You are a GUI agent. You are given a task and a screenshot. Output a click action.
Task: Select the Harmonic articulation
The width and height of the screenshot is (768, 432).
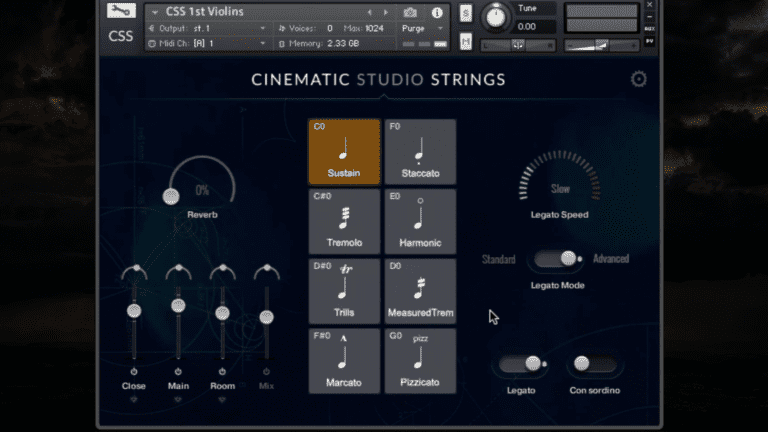click(x=420, y=221)
